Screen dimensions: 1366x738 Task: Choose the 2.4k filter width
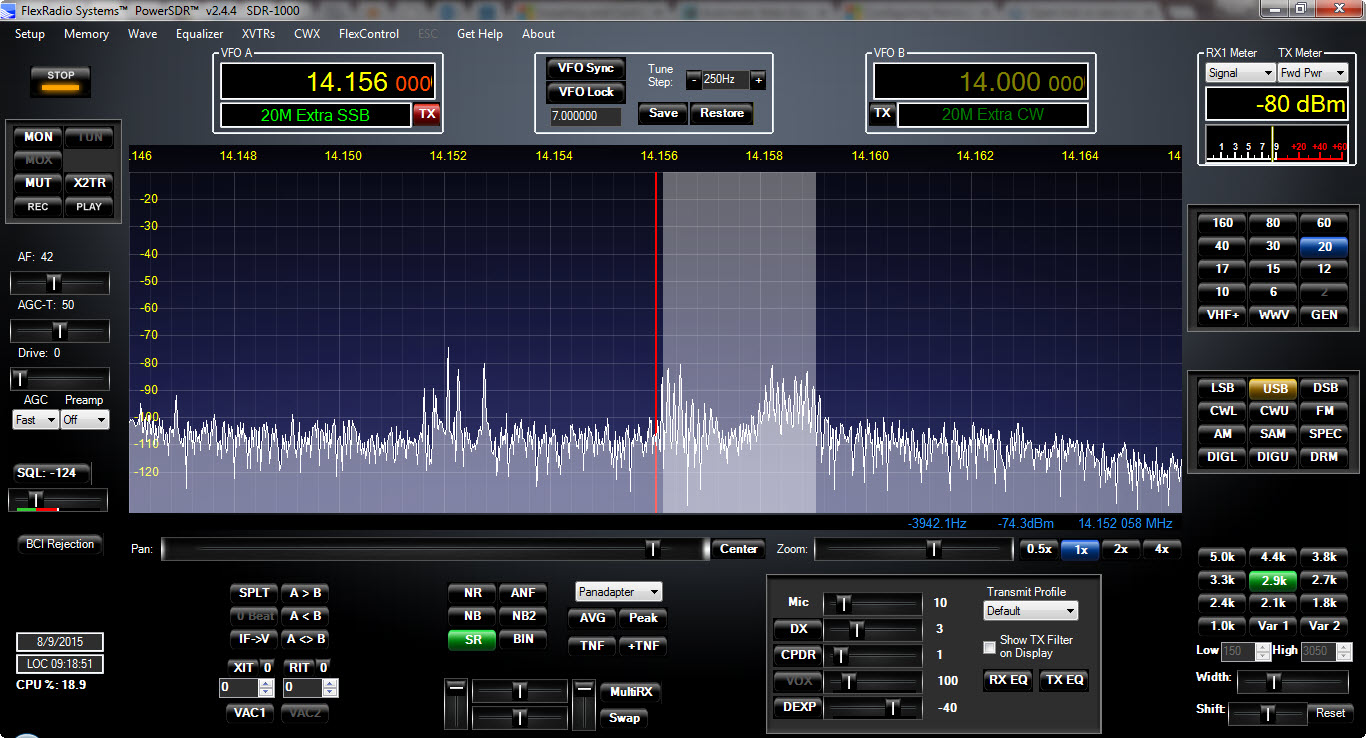[x=1222, y=603]
